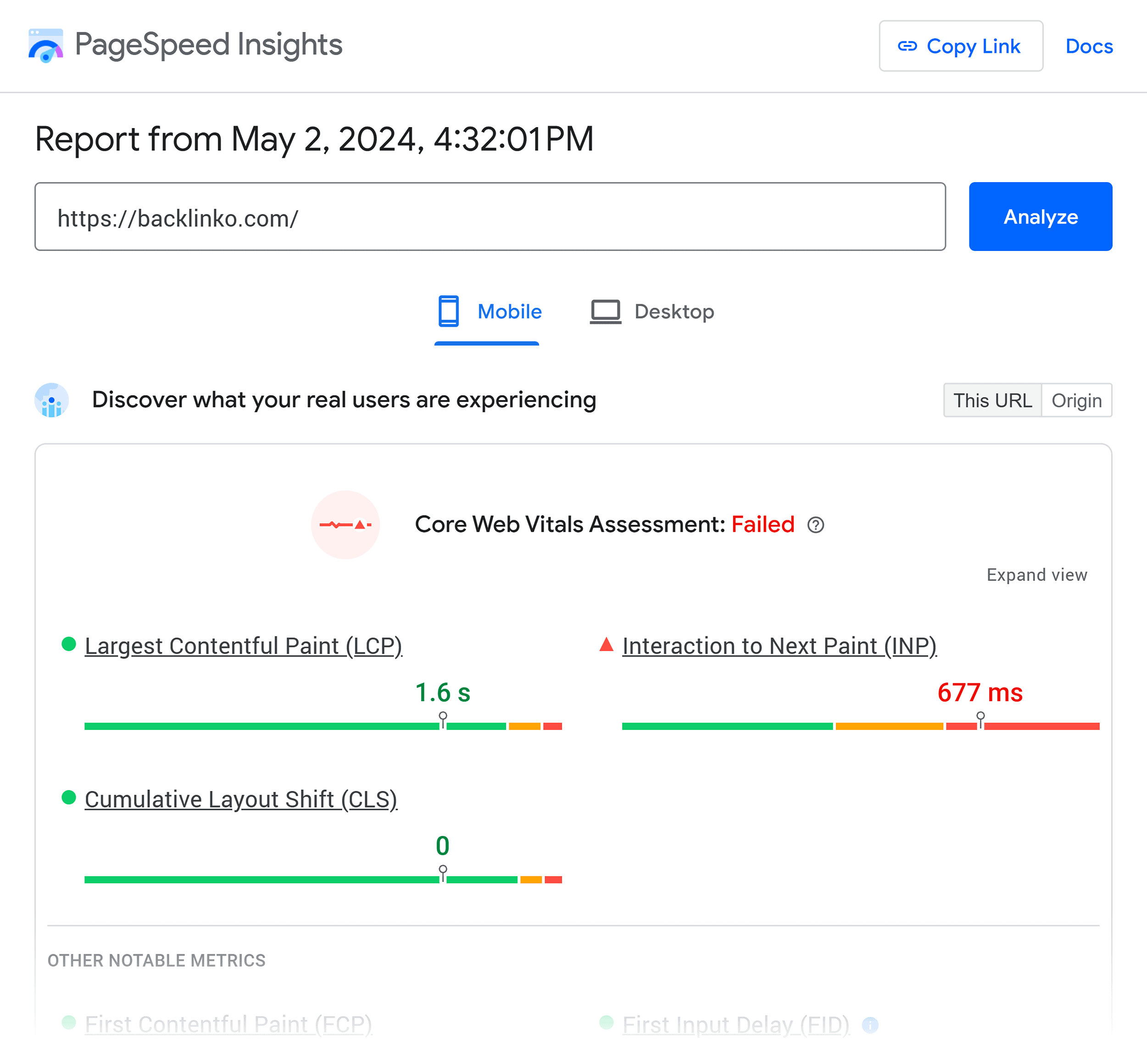The width and height of the screenshot is (1147, 1064).
Task: Expand view of Core Web Vitals metrics
Action: (1036, 574)
